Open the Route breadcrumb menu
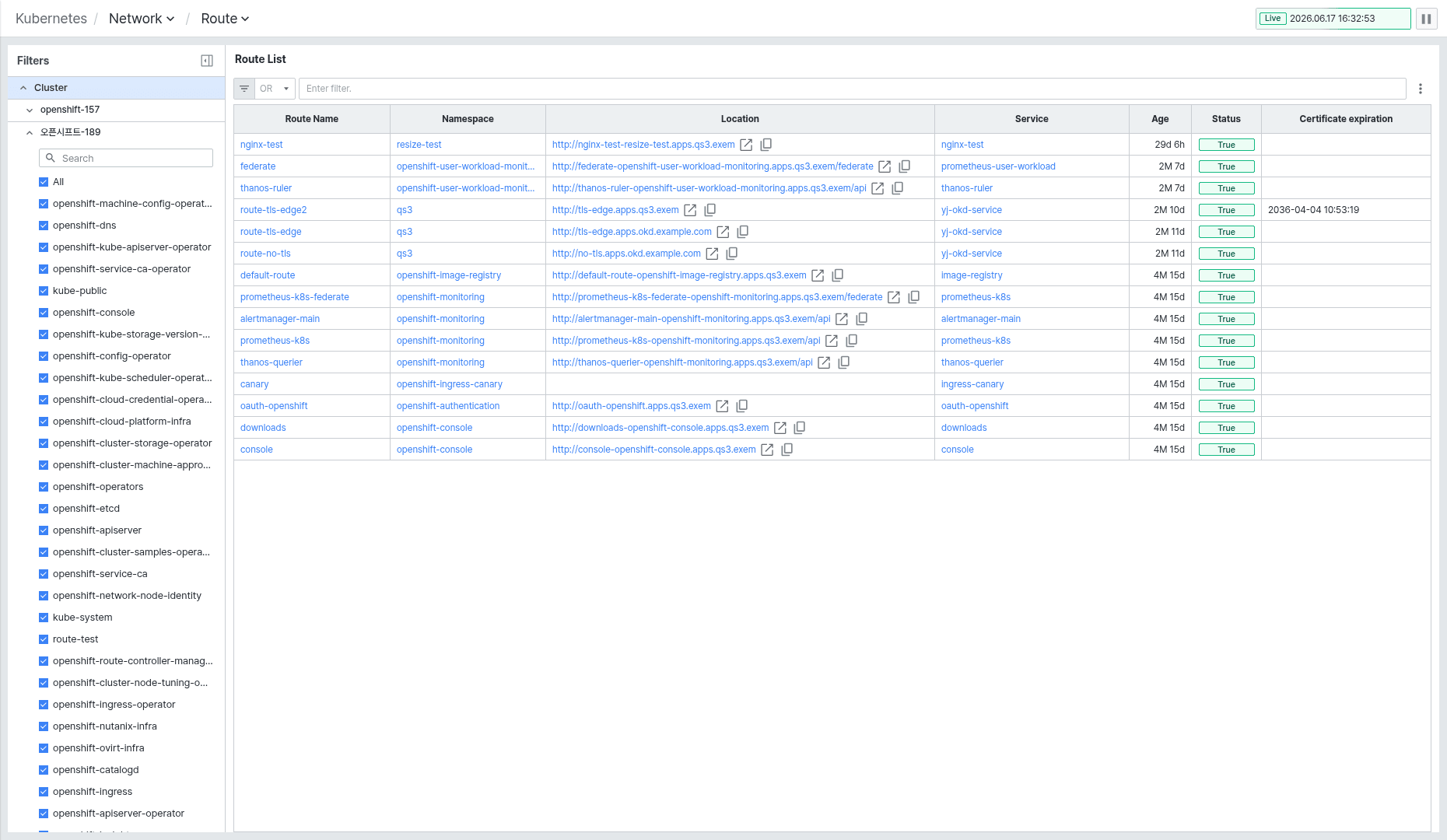The height and width of the screenshot is (840, 1447). (225, 19)
